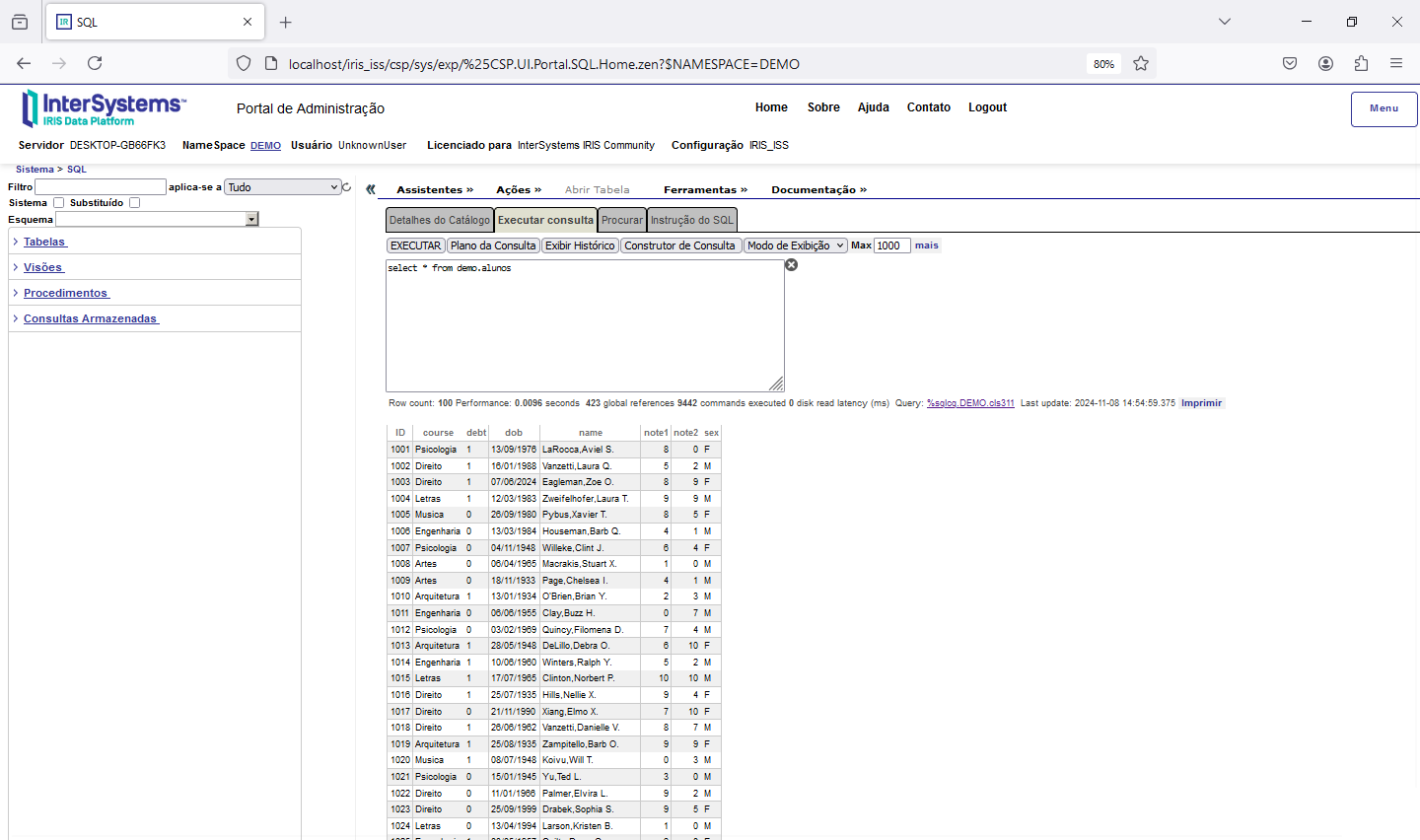Open the %sqlcq.DEMO.cls311 query link
Image resolution: width=1420 pixels, height=840 pixels.
[970, 403]
